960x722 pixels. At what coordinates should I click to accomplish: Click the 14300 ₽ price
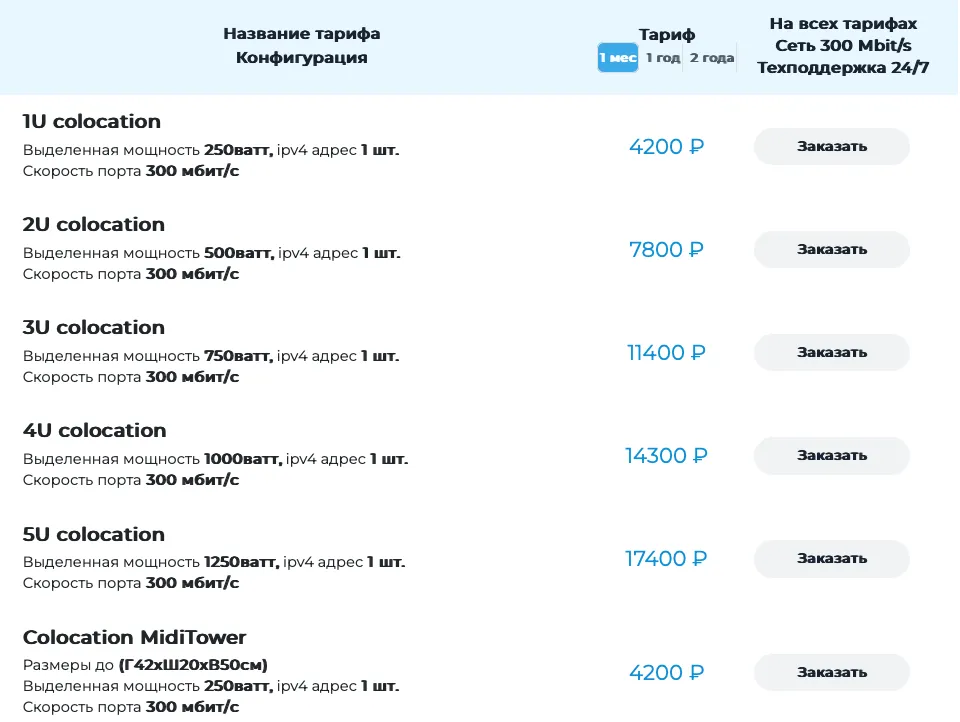click(666, 456)
